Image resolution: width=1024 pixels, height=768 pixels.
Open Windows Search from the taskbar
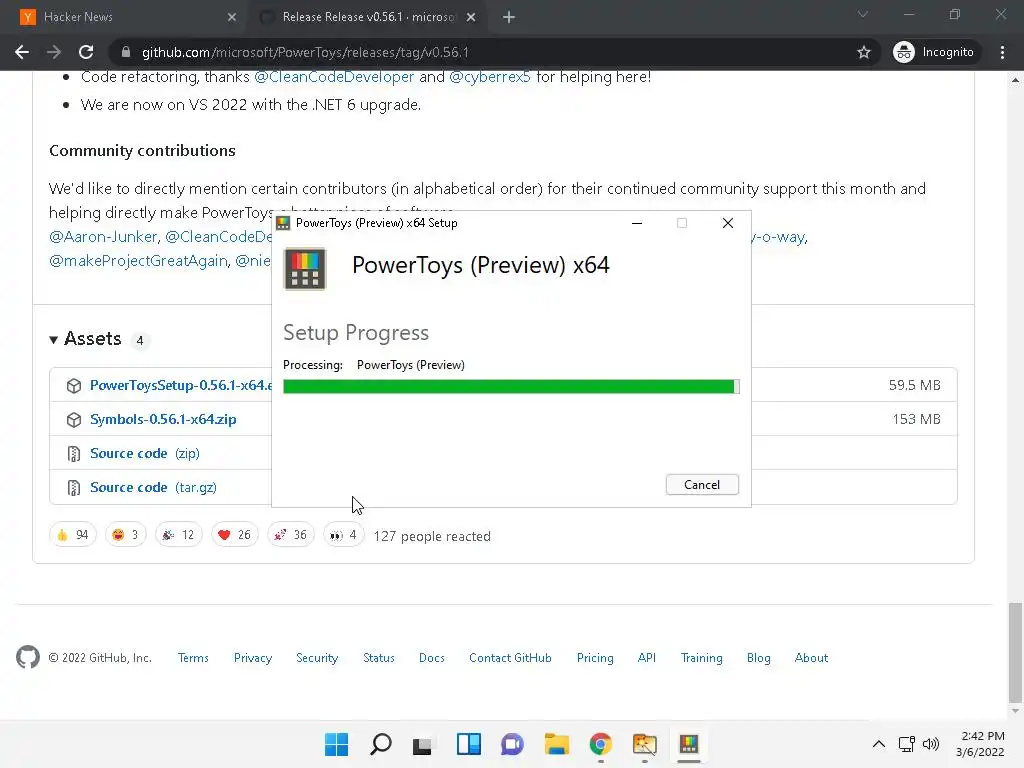(381, 744)
